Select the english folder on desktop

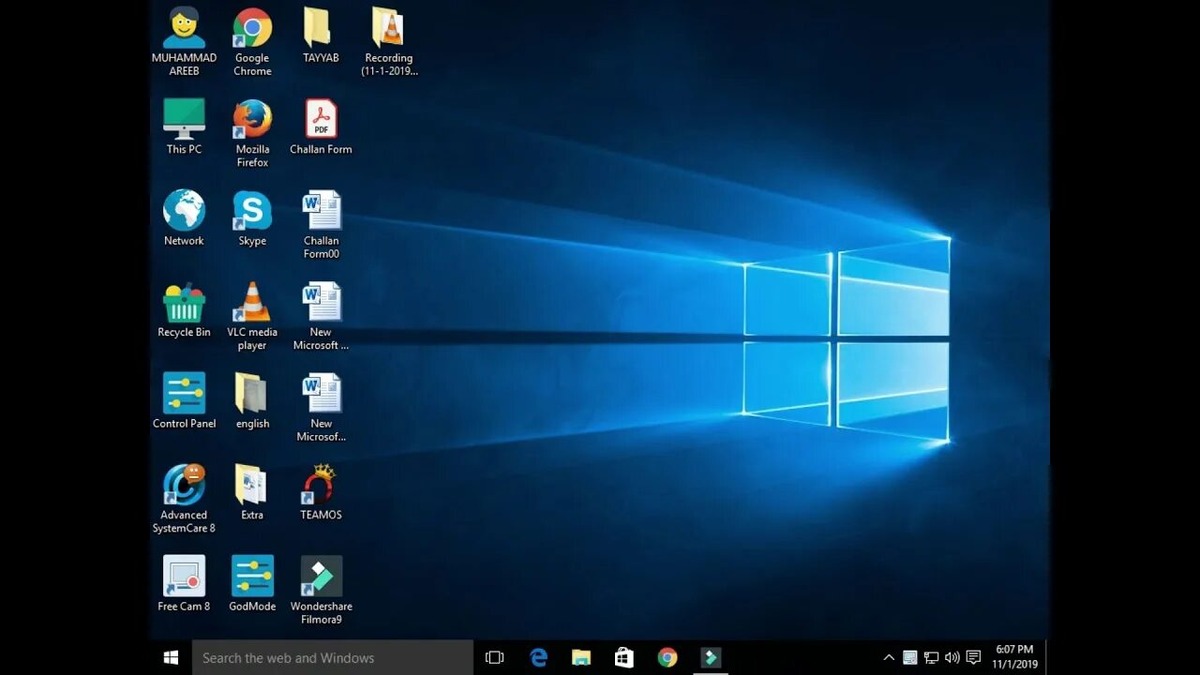(x=252, y=401)
